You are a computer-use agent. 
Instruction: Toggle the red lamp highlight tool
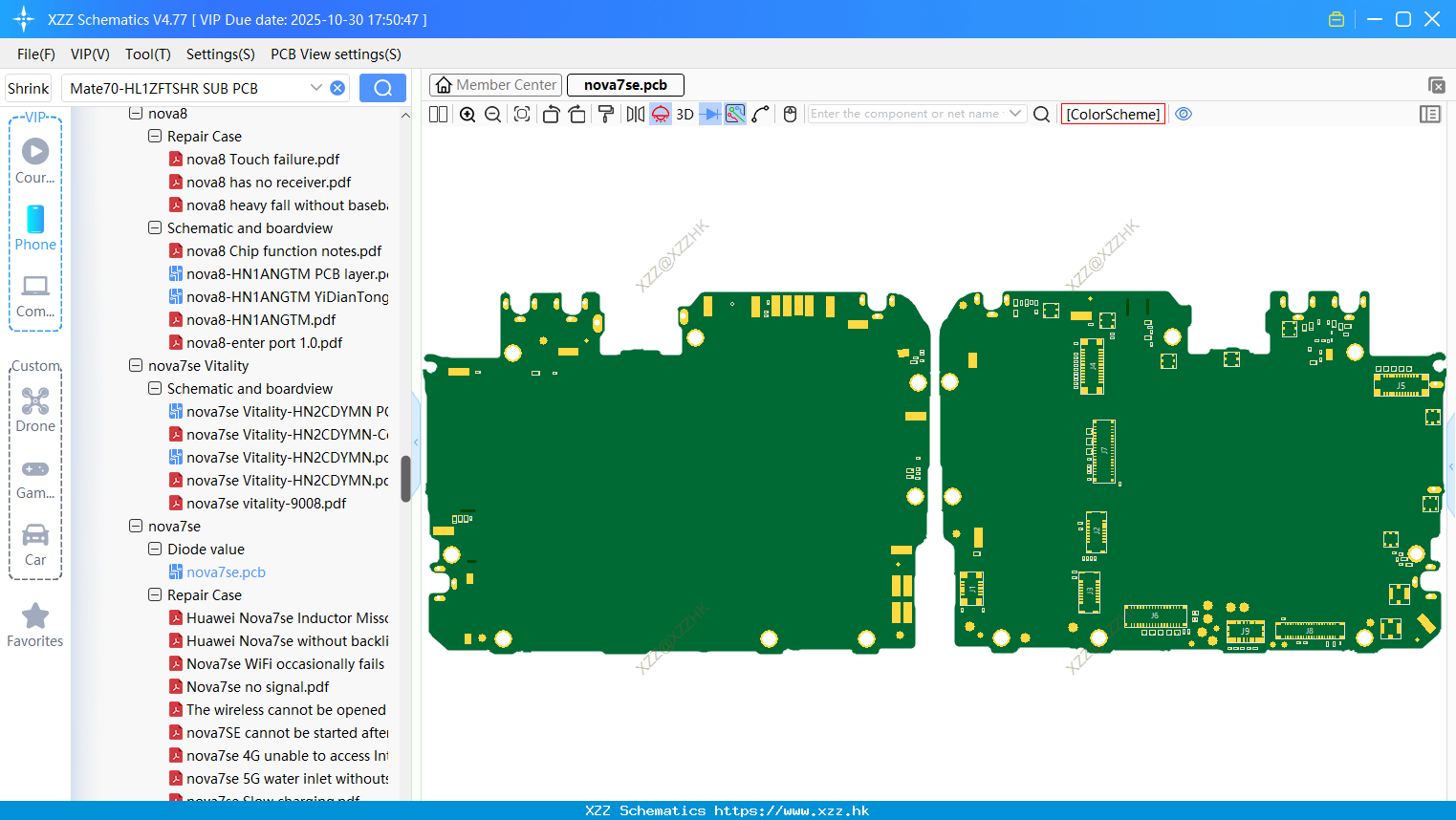tap(661, 114)
